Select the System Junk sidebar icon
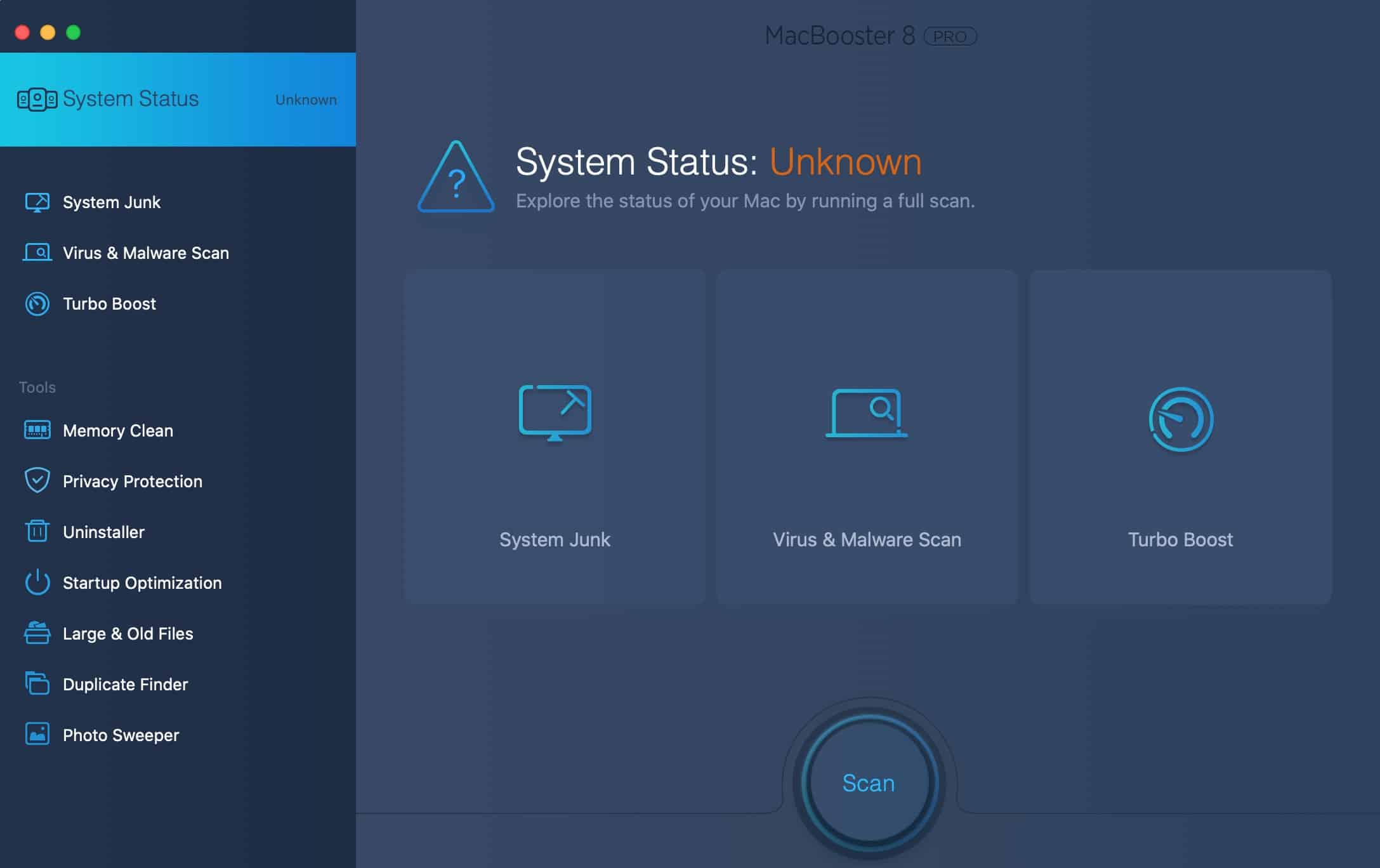The width and height of the screenshot is (1380, 868). (x=37, y=202)
